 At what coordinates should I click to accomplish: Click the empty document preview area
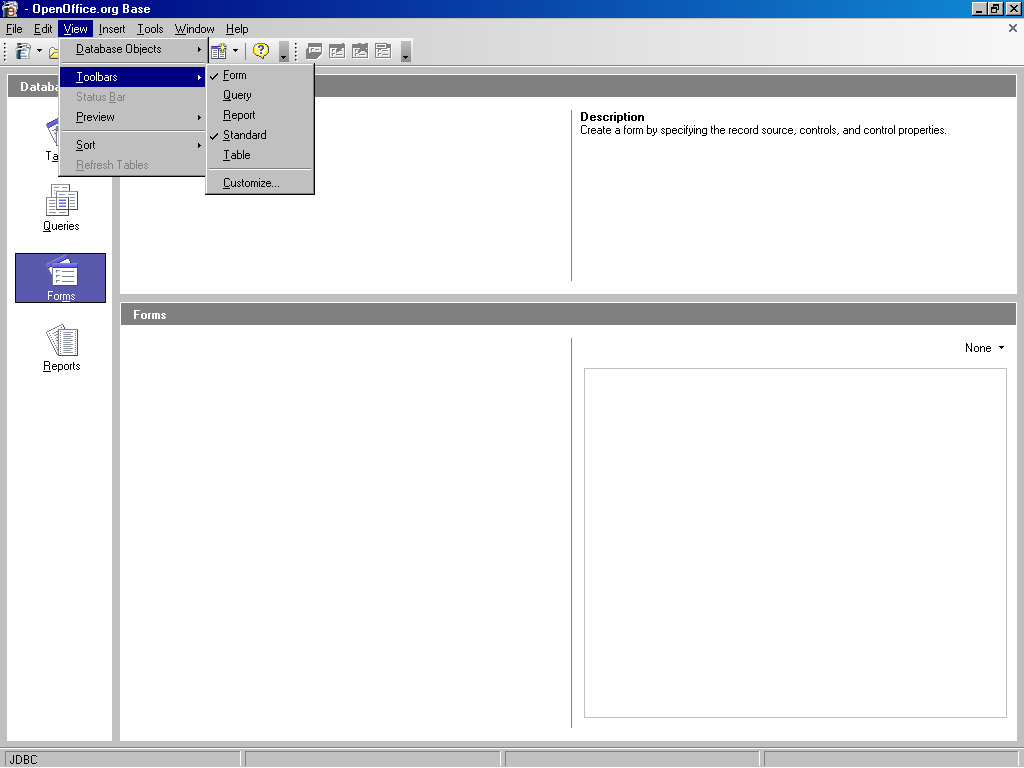(x=795, y=542)
